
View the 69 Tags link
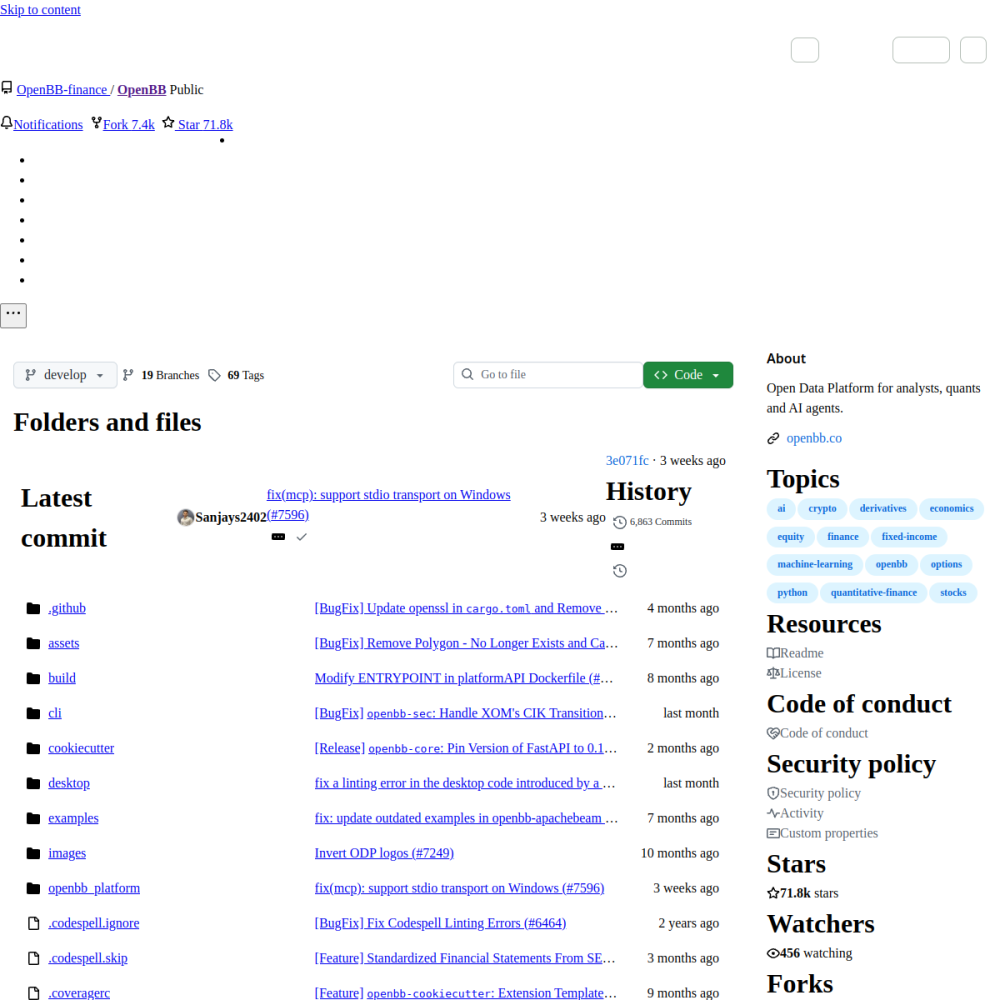point(237,375)
